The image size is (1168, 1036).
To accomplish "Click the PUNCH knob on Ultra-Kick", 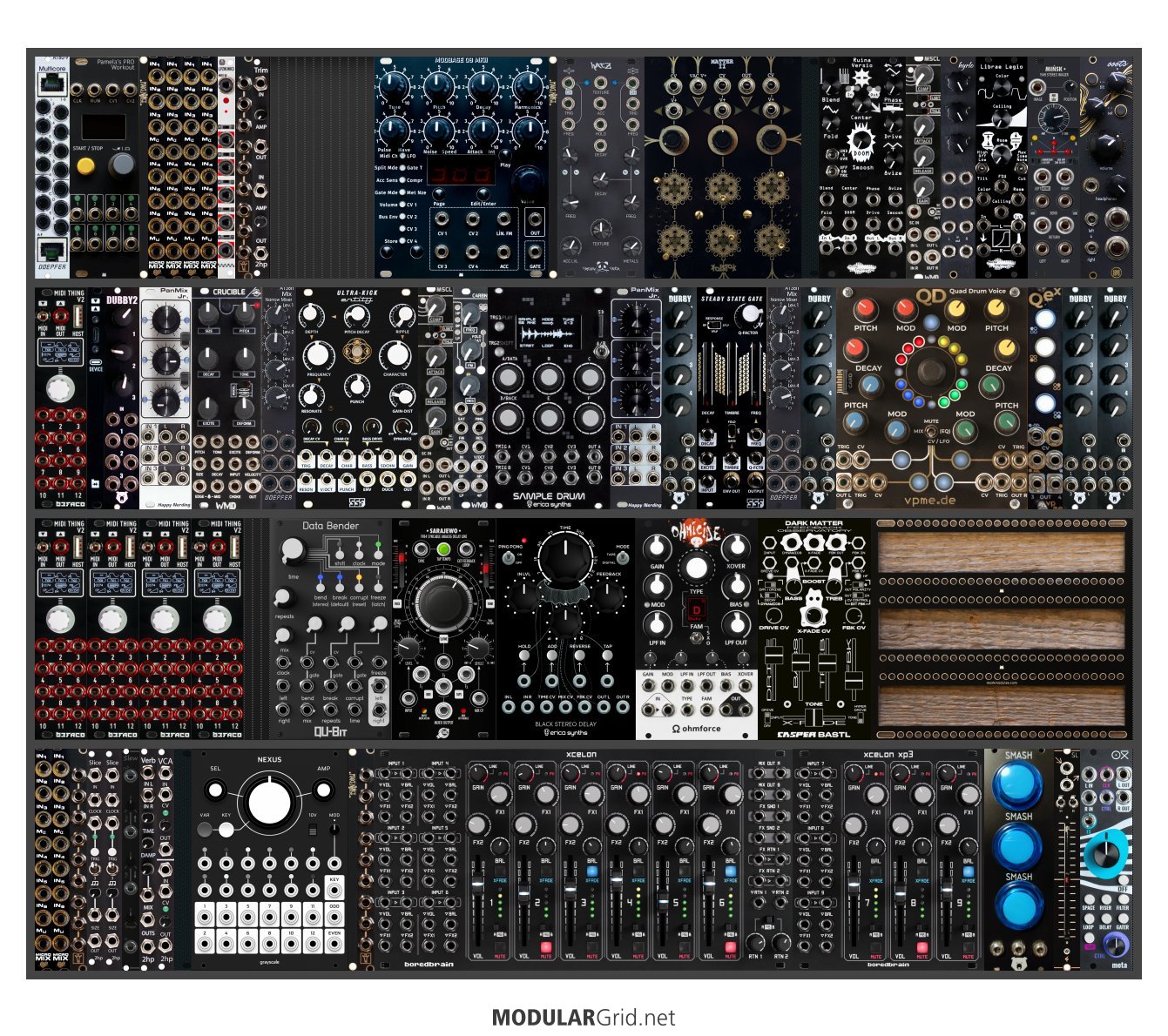I will (357, 387).
